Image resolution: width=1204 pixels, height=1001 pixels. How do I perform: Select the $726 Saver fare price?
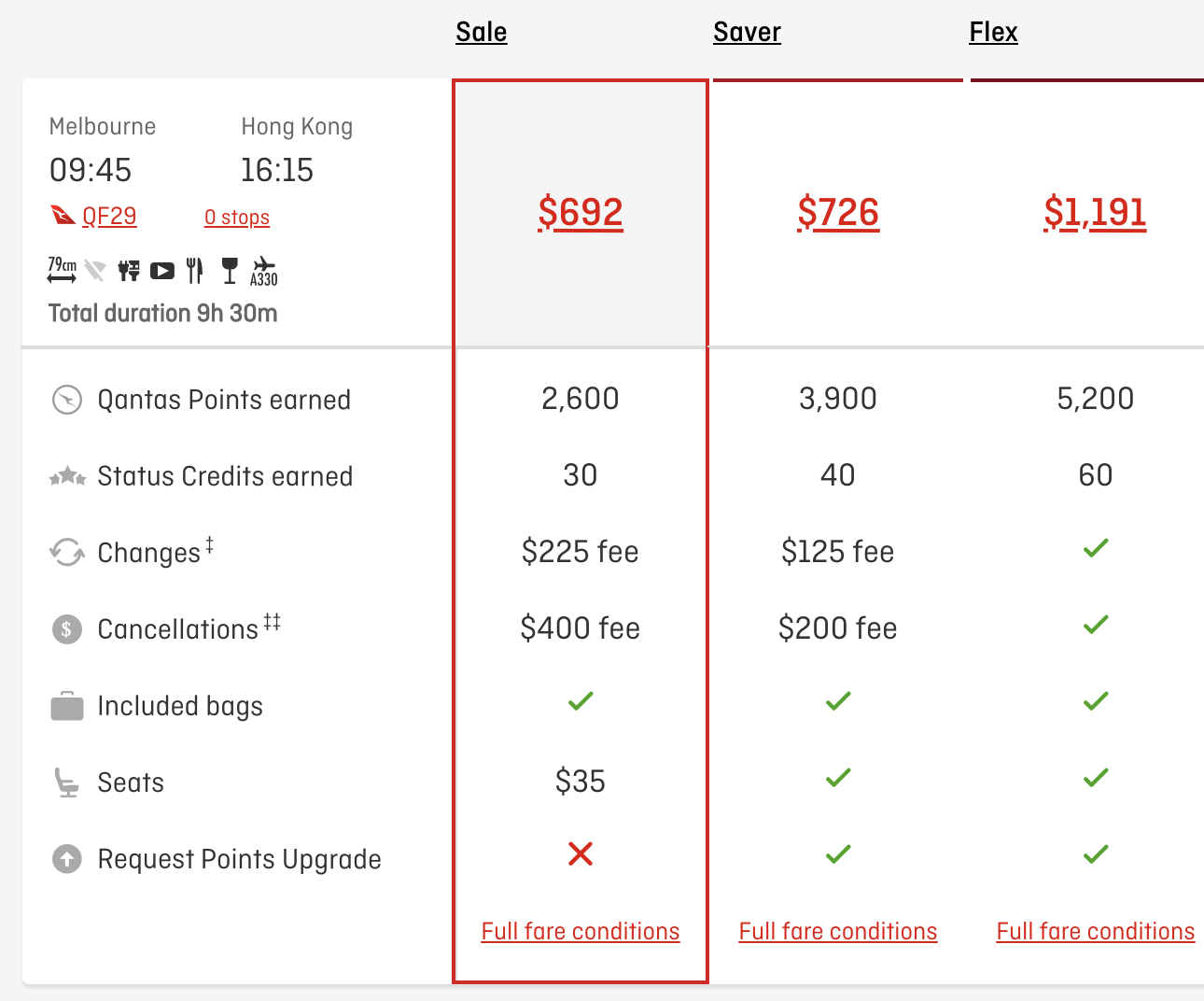pos(838,212)
